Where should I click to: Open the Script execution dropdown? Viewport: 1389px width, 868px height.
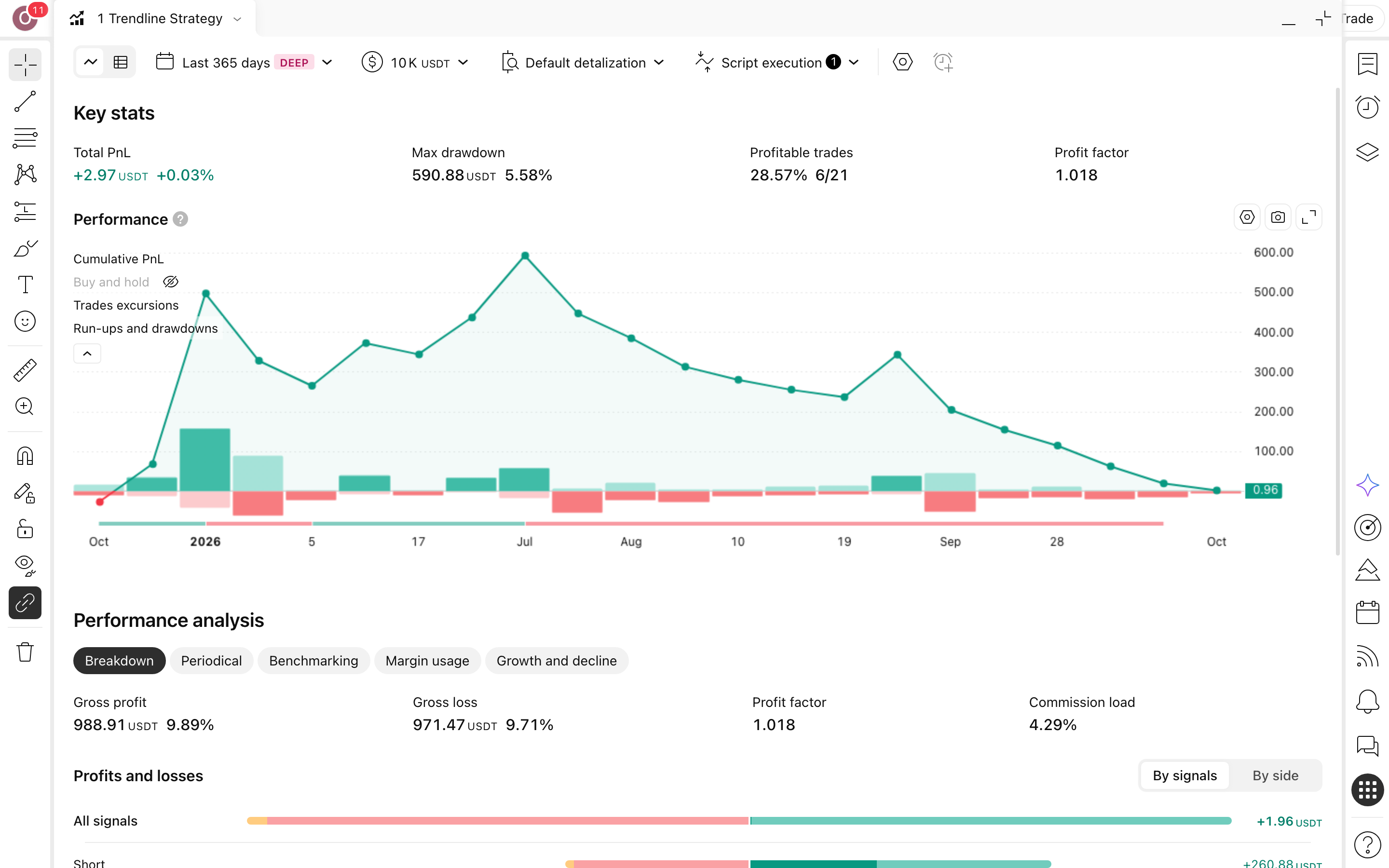[x=778, y=62]
